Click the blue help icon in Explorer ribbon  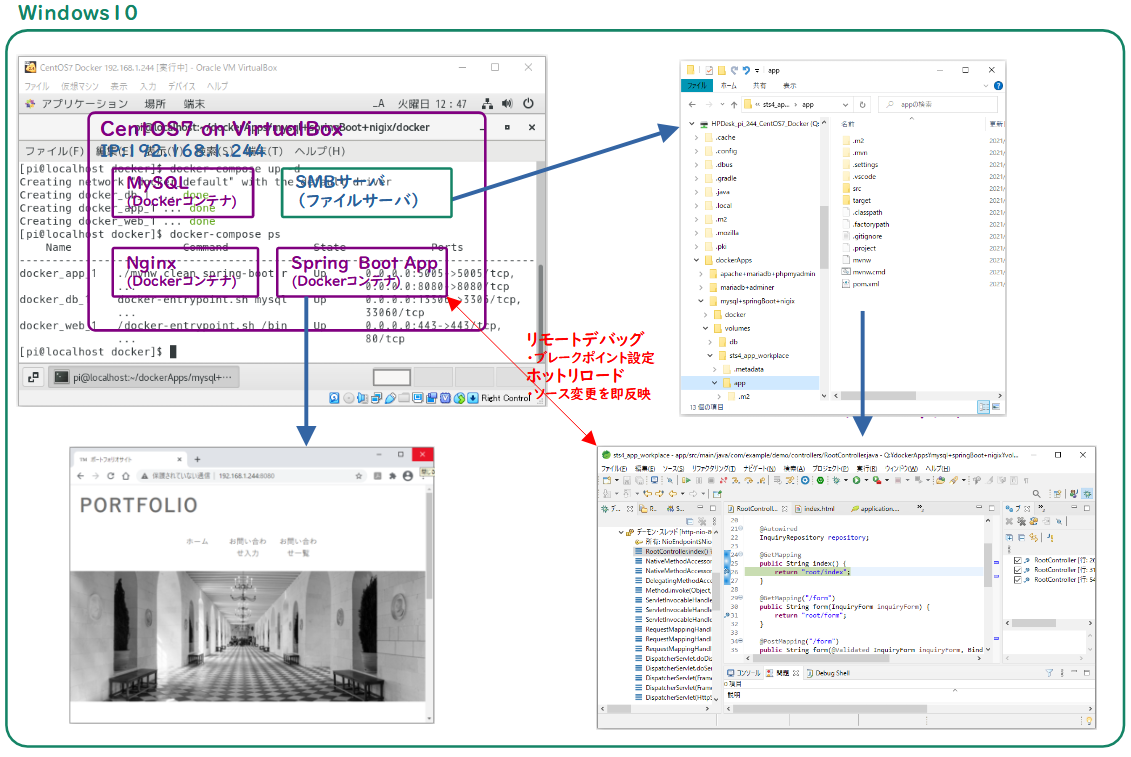point(998,86)
